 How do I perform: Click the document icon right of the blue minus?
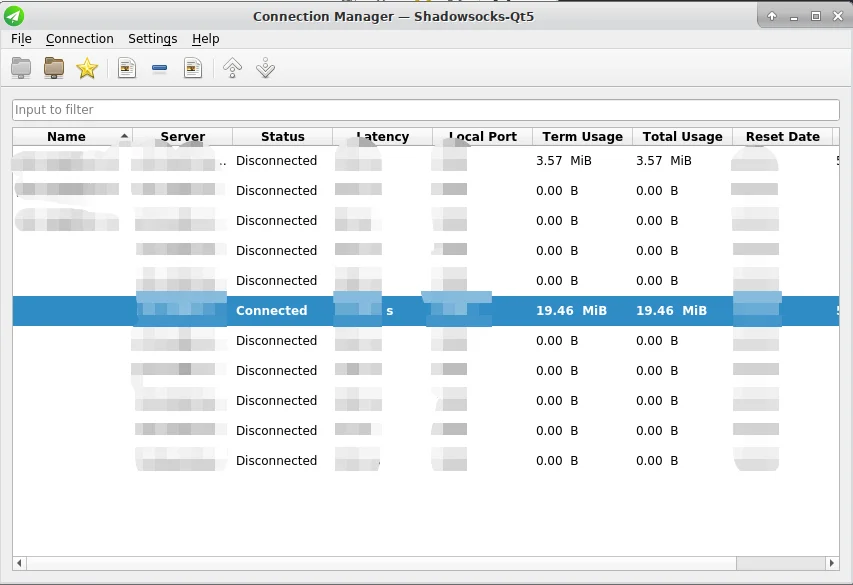193,68
